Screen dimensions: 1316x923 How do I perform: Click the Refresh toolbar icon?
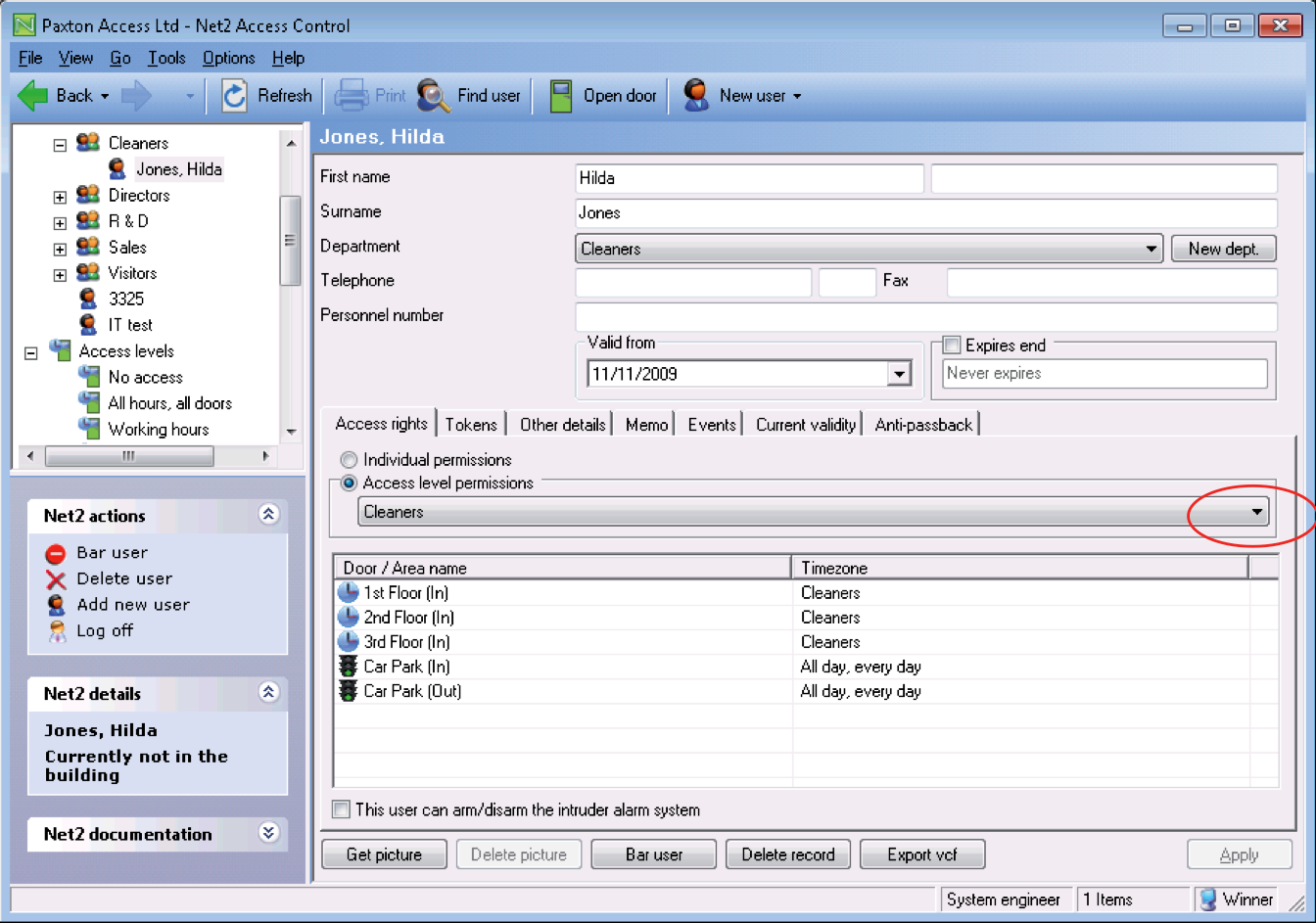[235, 95]
